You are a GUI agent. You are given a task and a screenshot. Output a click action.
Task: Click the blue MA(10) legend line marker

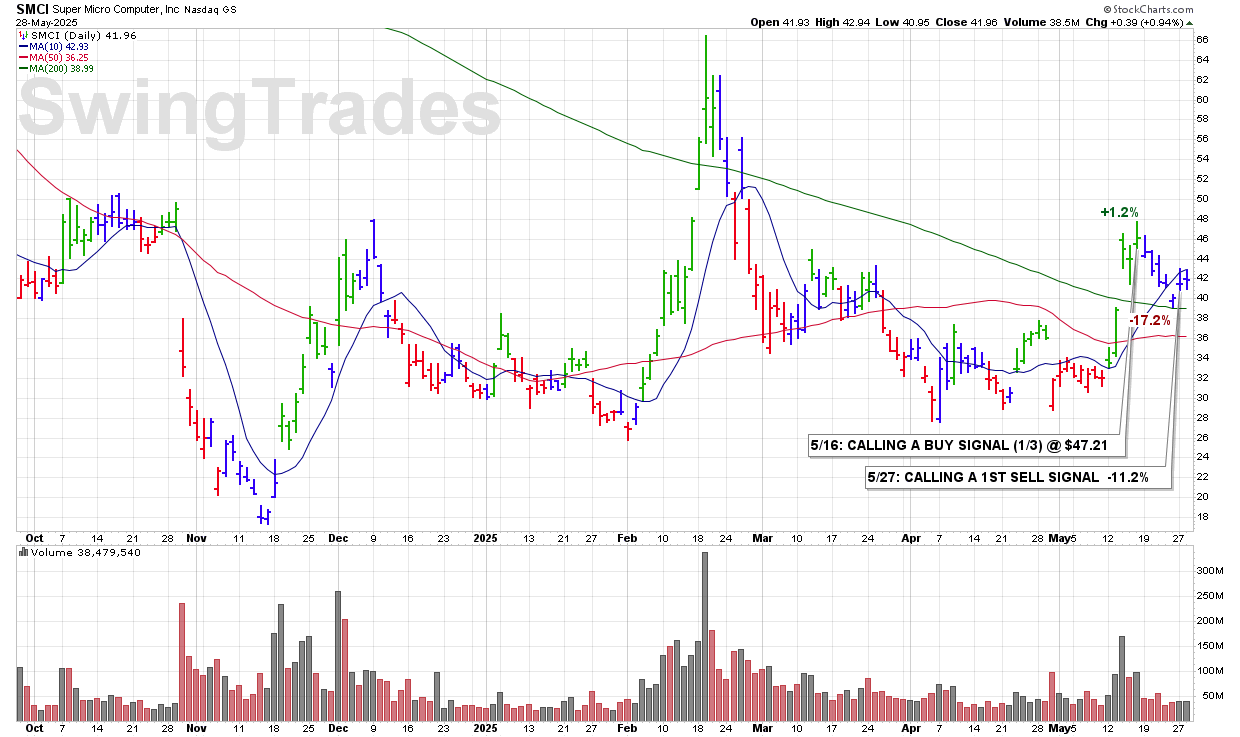pos(24,46)
